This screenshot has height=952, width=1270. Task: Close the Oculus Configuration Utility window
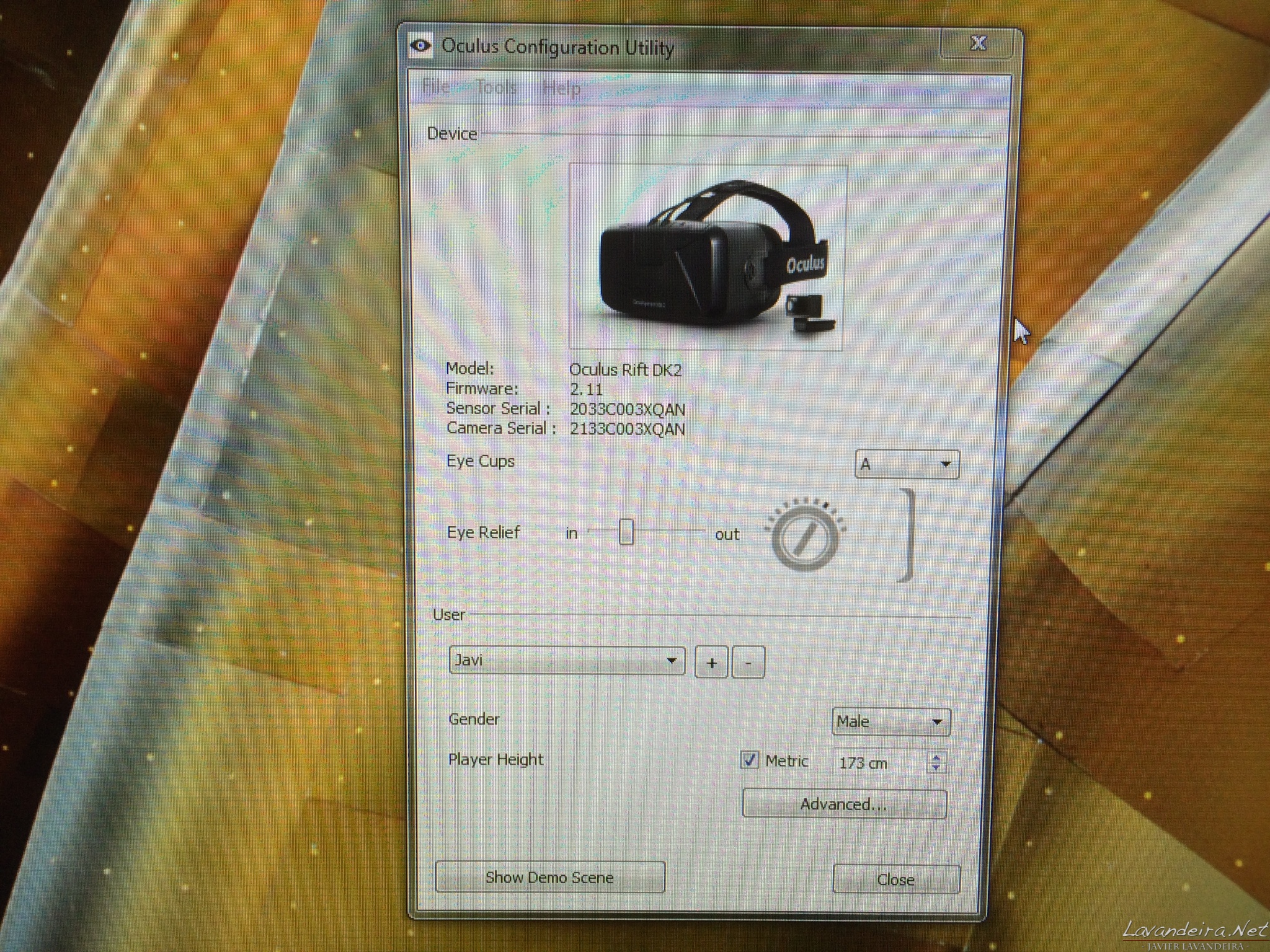click(x=978, y=43)
